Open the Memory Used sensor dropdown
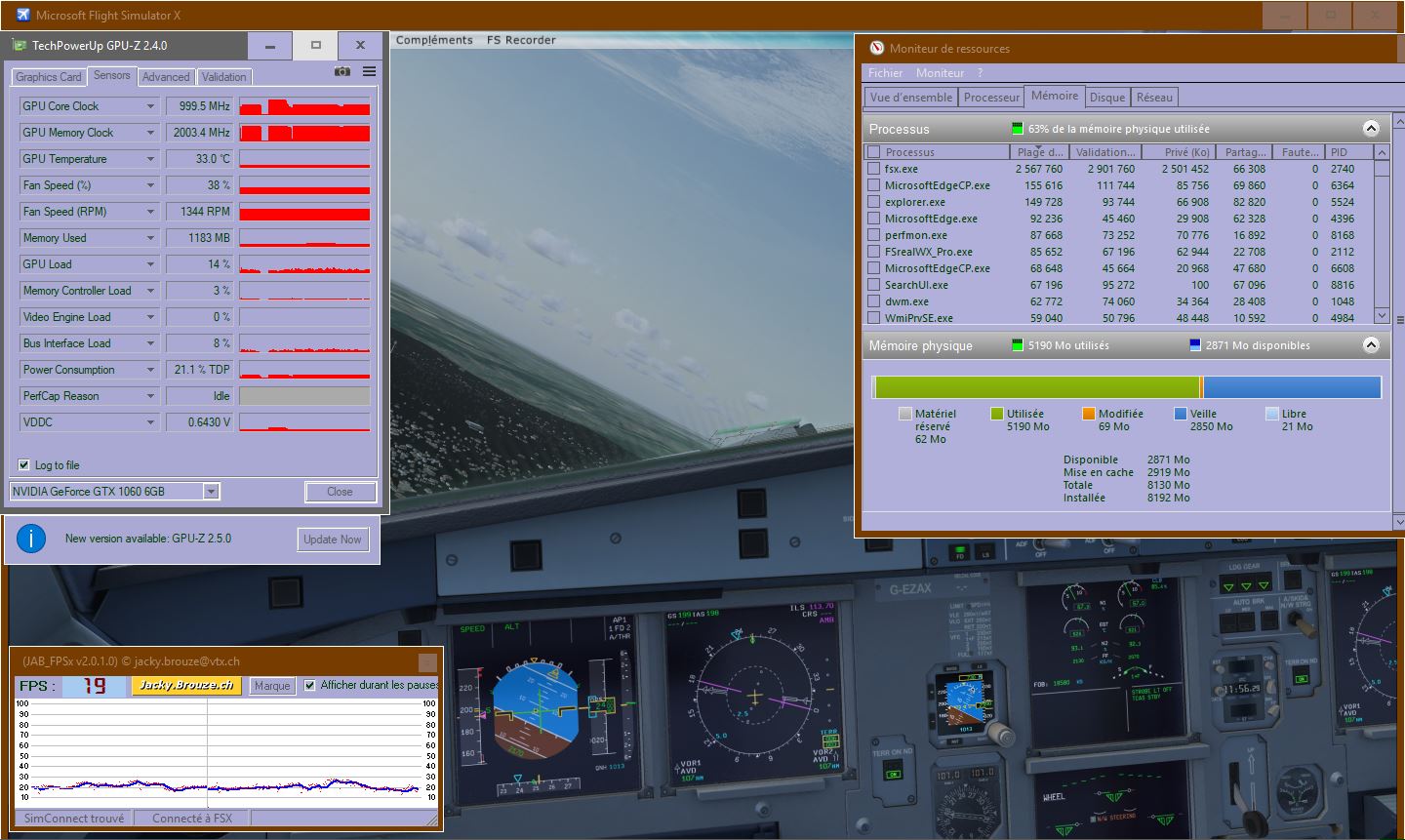 (x=150, y=238)
